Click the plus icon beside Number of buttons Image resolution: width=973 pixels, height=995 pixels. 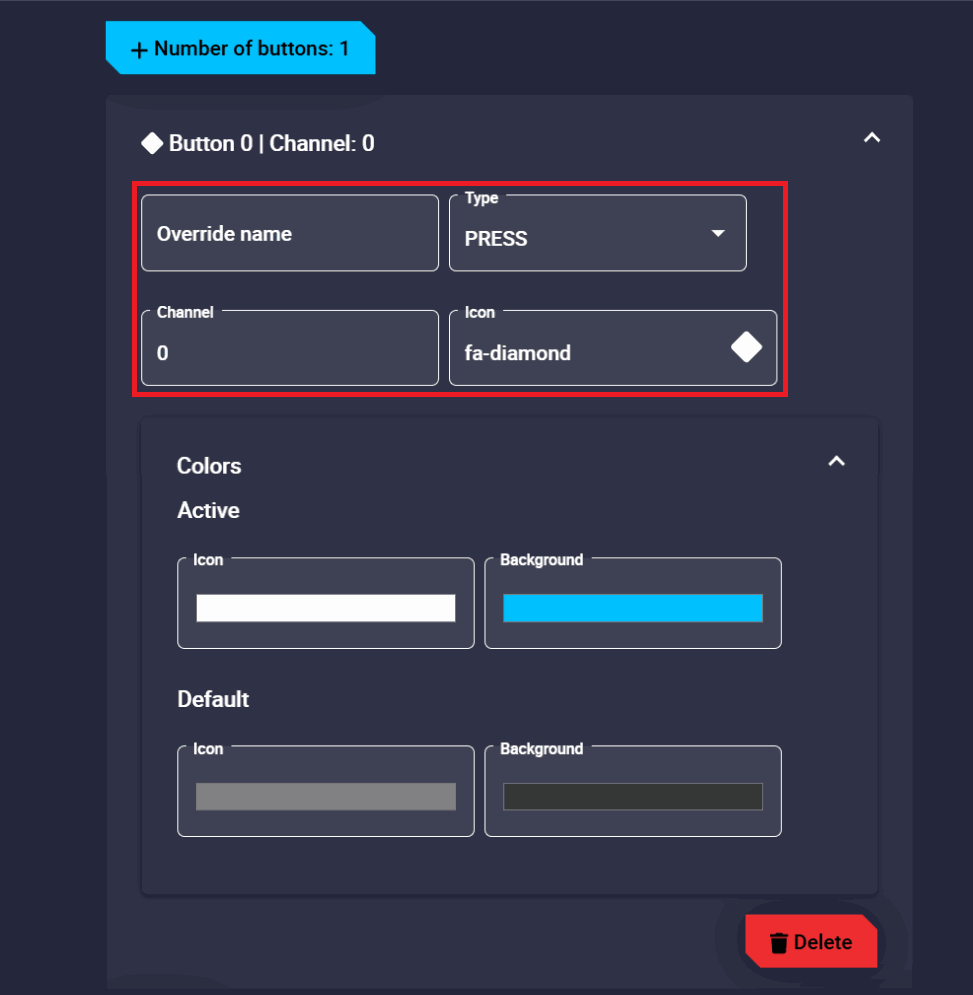pyautogui.click(x=139, y=49)
